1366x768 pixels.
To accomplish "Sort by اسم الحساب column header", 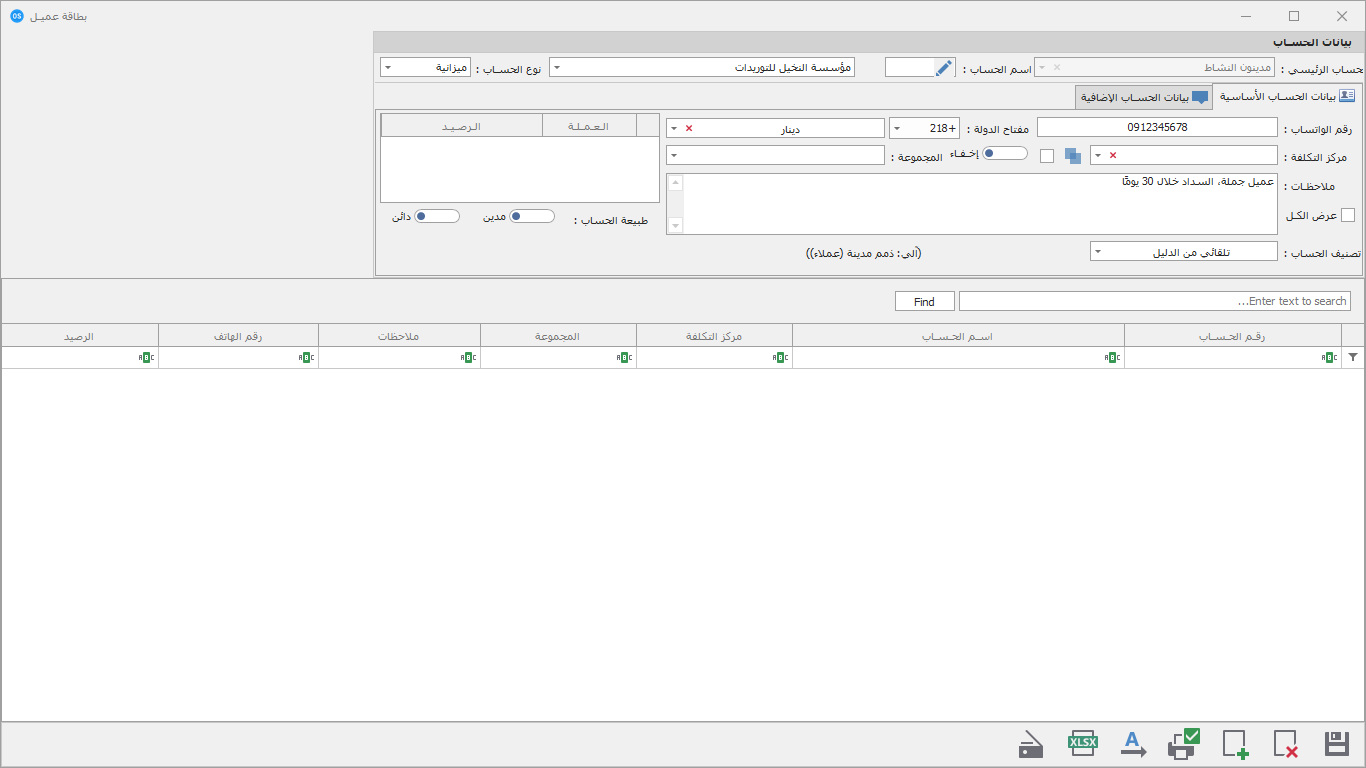I will tap(958, 336).
